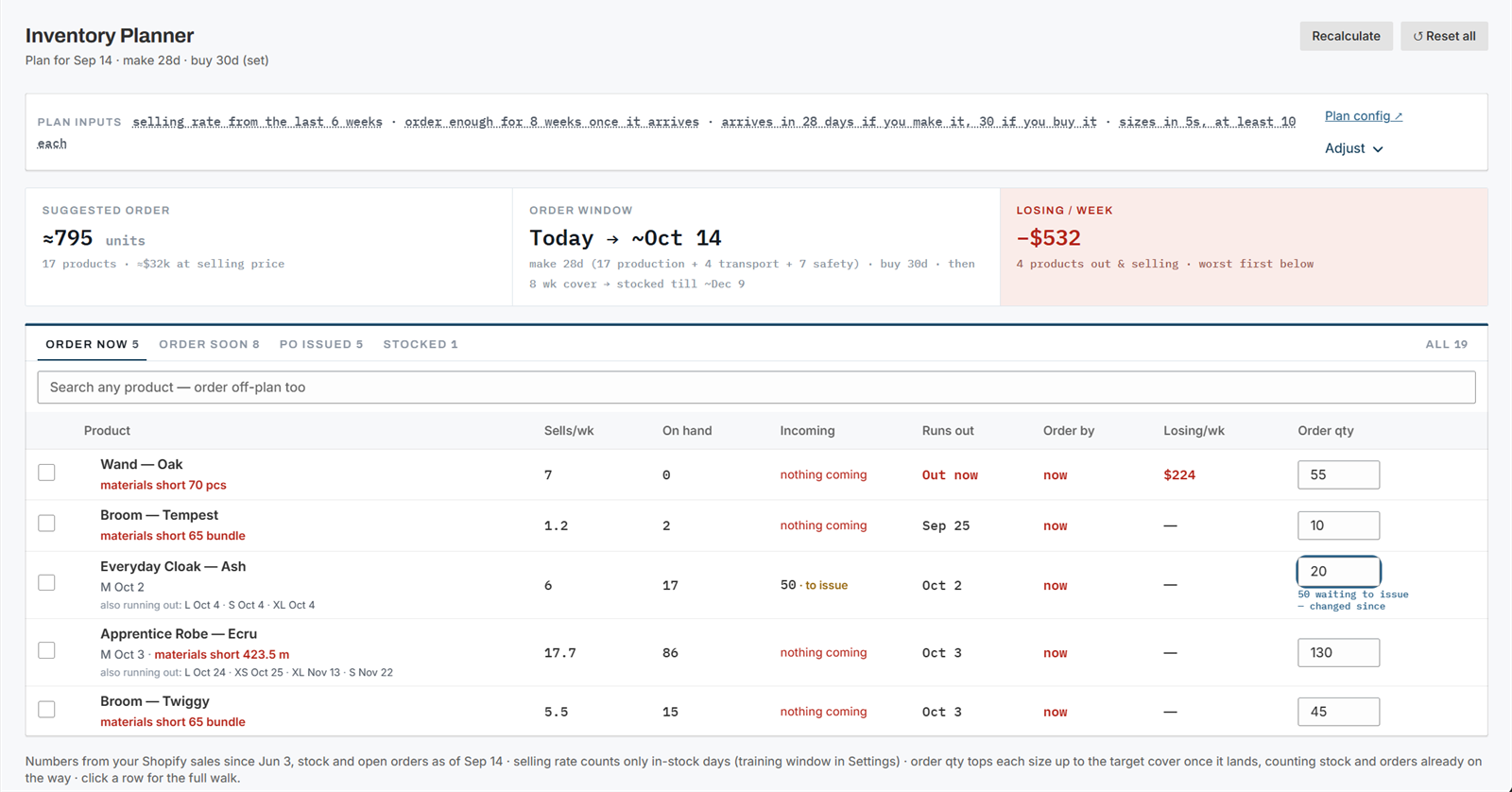Click the Runs out column header
Viewport: 1512px width, 792px height.
tap(948, 430)
